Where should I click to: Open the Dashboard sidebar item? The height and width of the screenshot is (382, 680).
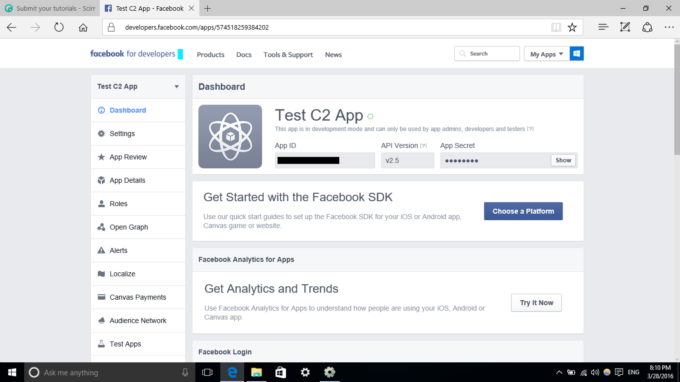[x=138, y=110]
